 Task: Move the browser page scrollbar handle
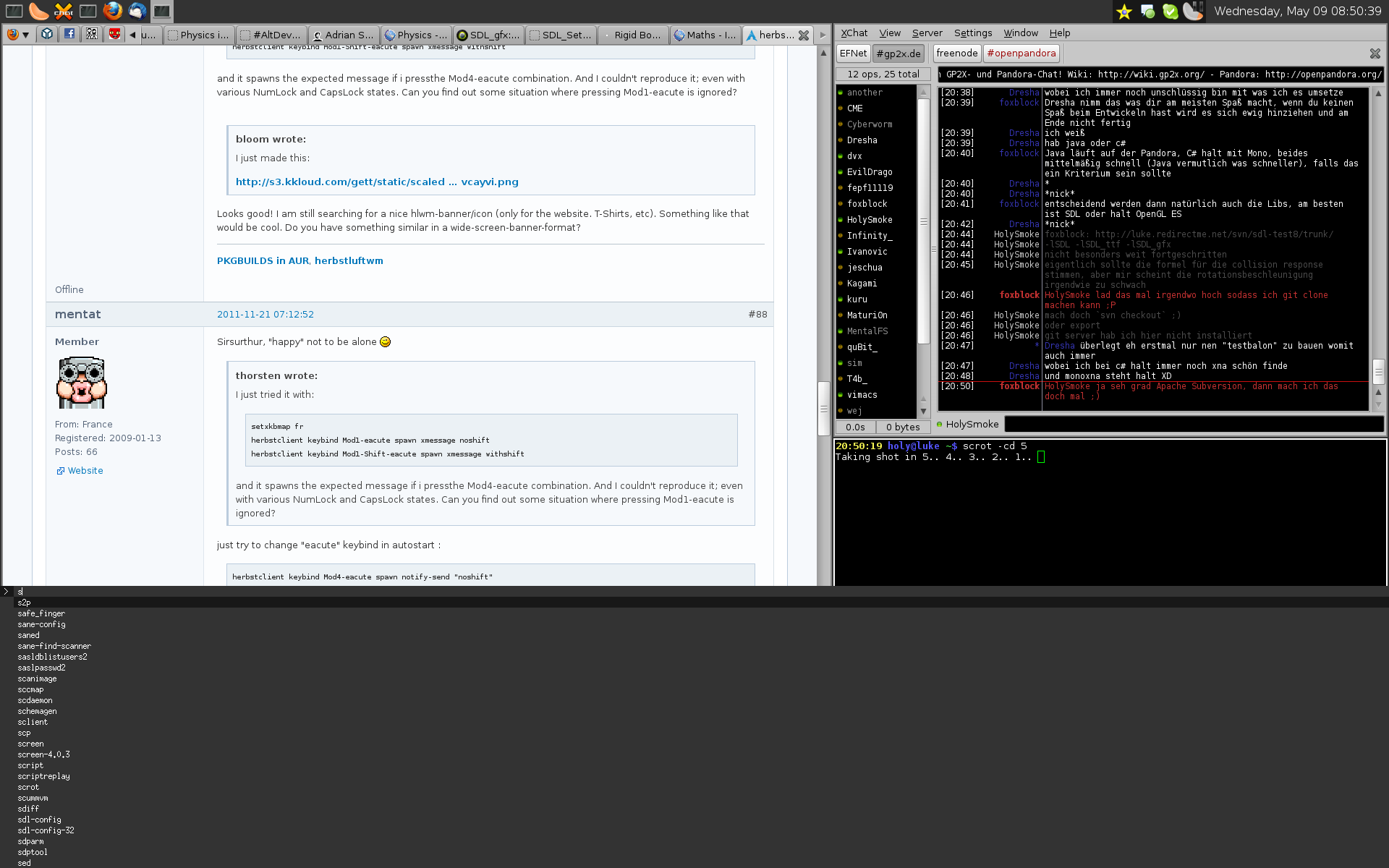(x=823, y=409)
